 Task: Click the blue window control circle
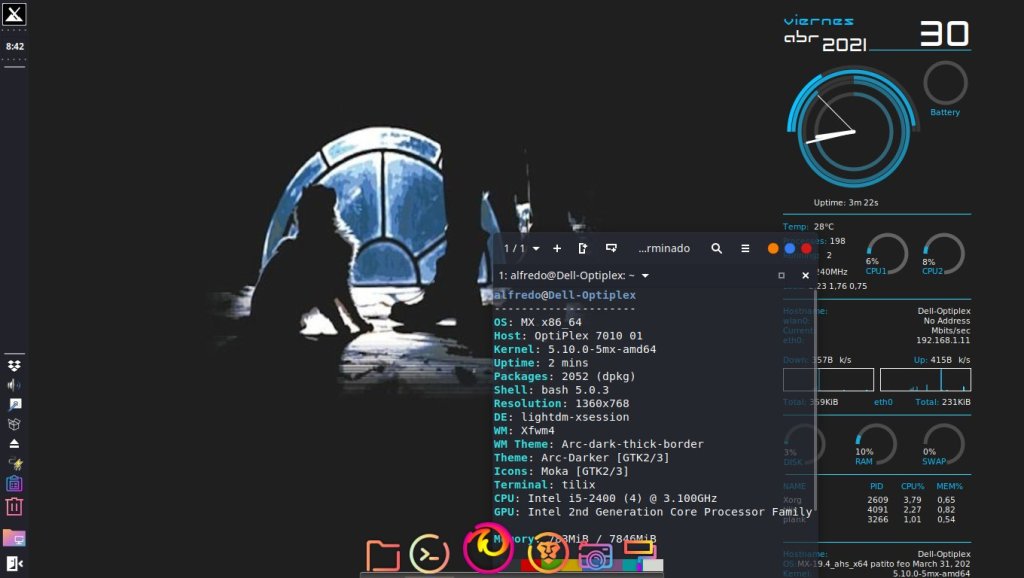790,248
